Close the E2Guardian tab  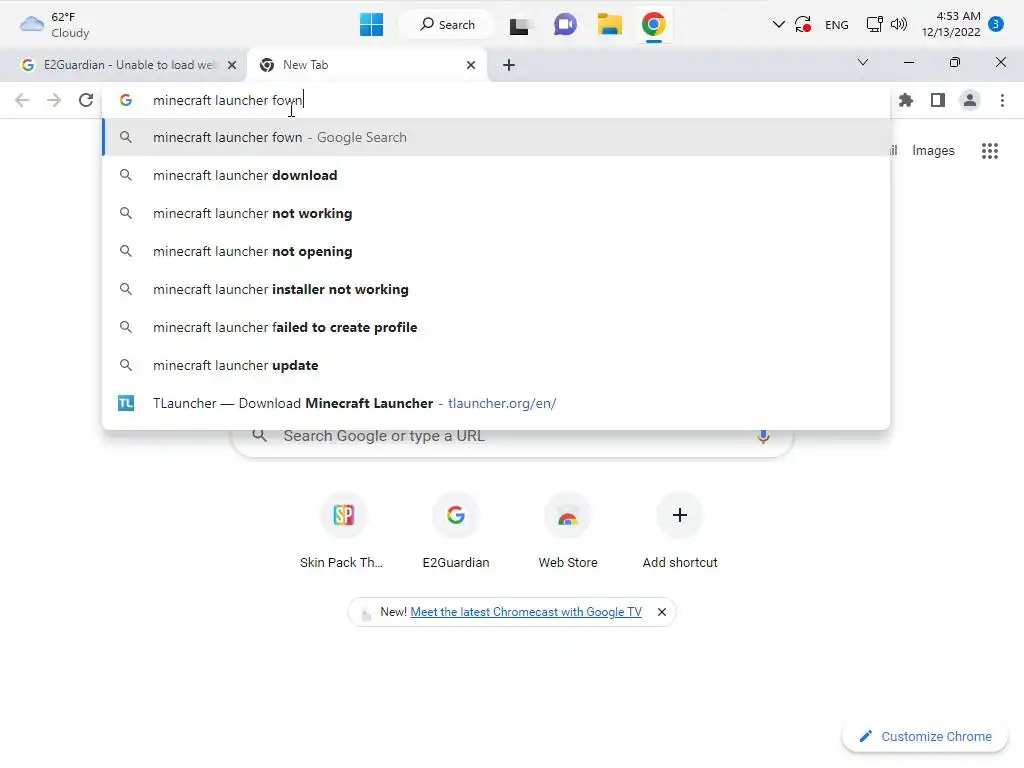coord(232,65)
